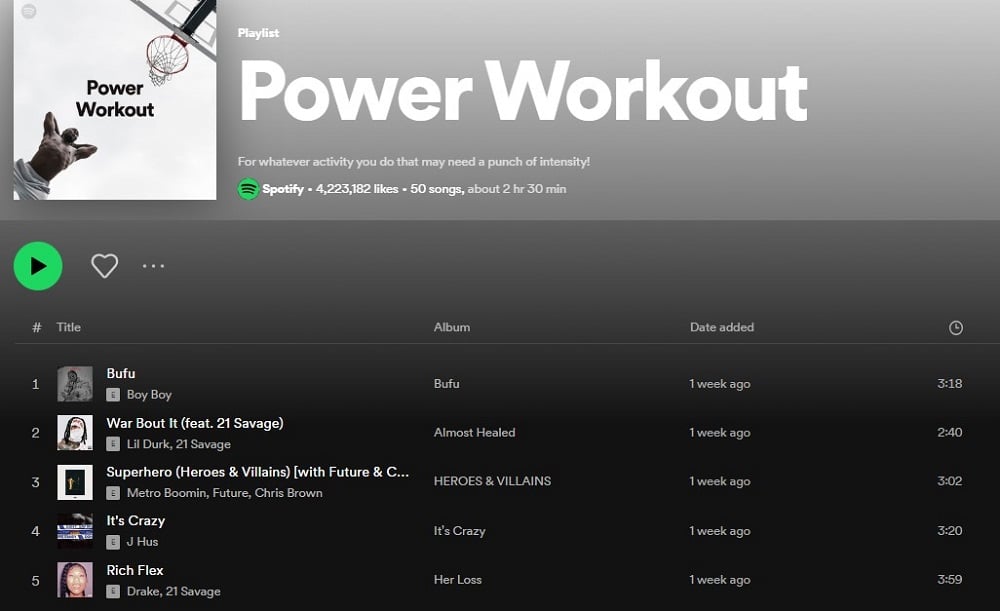The width and height of the screenshot is (1000, 611).
Task: Click the explicit badge beside Lil Durk
Action: 113,444
